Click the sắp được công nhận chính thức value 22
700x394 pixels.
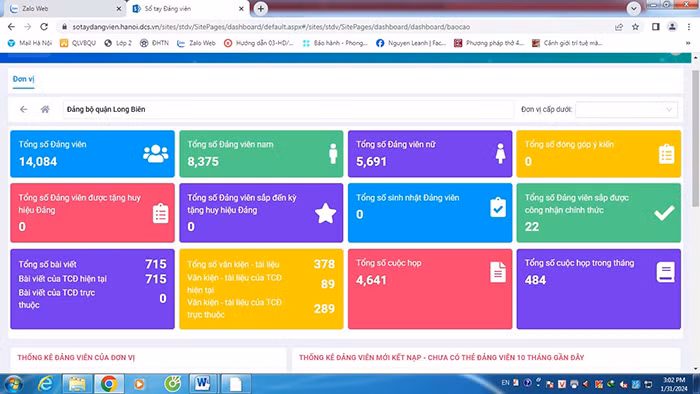point(532,227)
